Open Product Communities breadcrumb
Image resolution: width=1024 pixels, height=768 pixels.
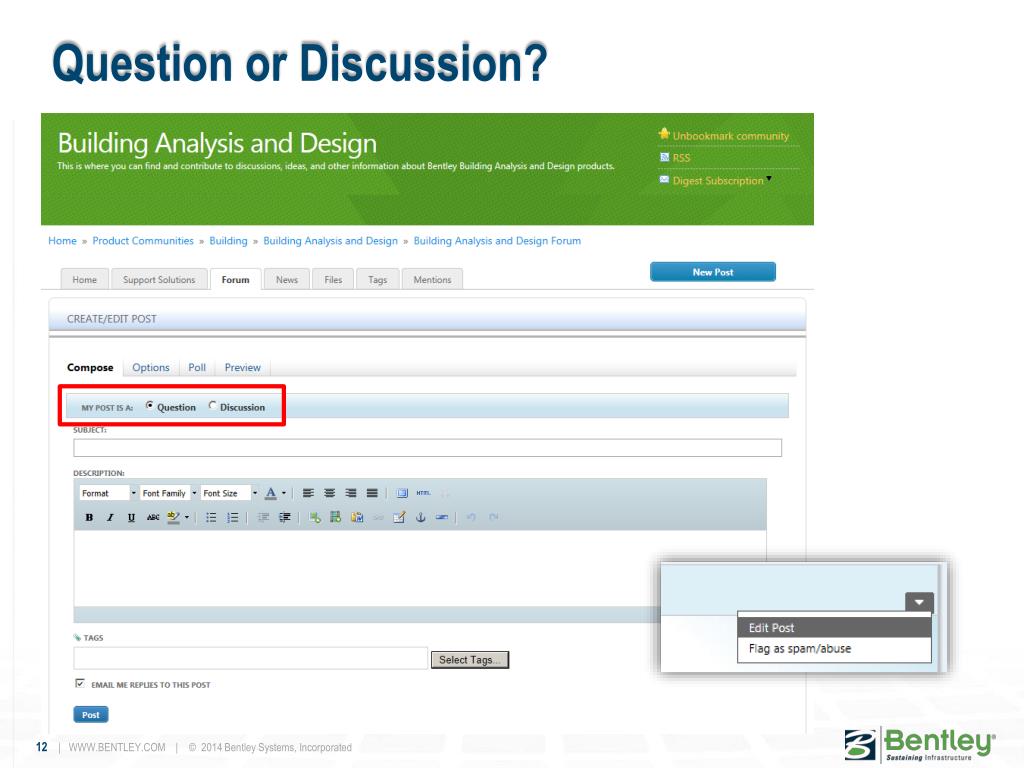coord(143,240)
